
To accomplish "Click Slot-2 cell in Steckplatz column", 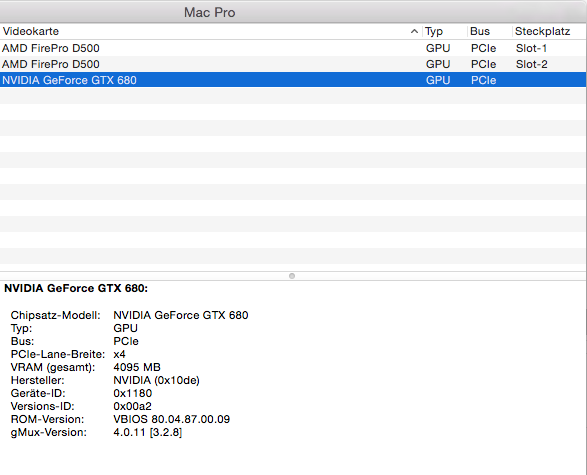I will coord(532,64).
